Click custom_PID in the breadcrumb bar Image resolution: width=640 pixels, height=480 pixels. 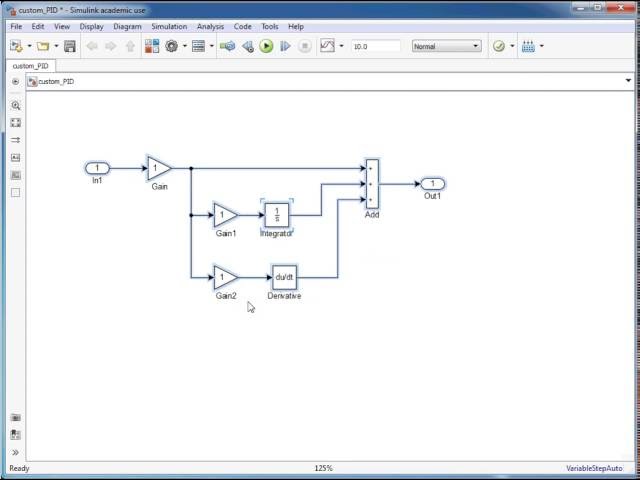[56, 82]
